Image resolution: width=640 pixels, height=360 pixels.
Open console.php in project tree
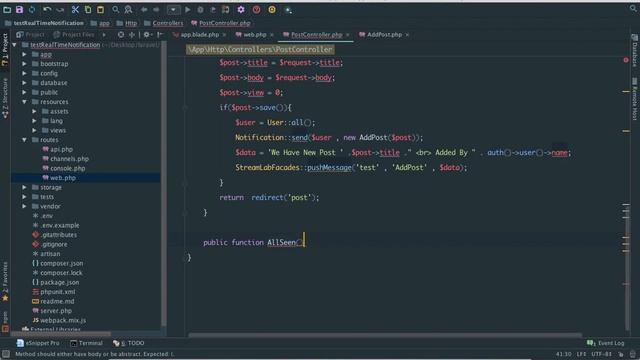(68, 168)
